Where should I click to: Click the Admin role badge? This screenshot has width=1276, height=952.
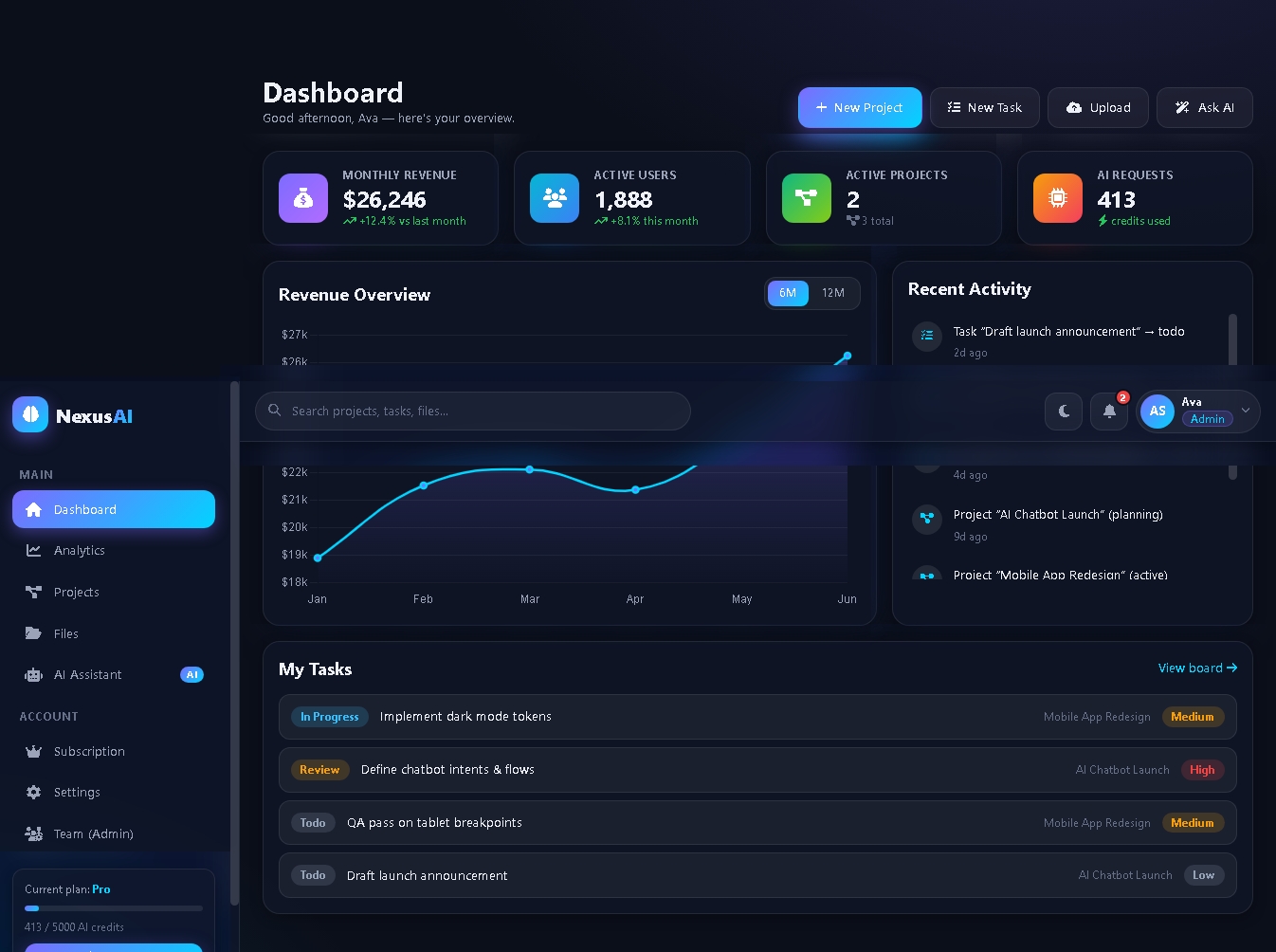click(1208, 419)
